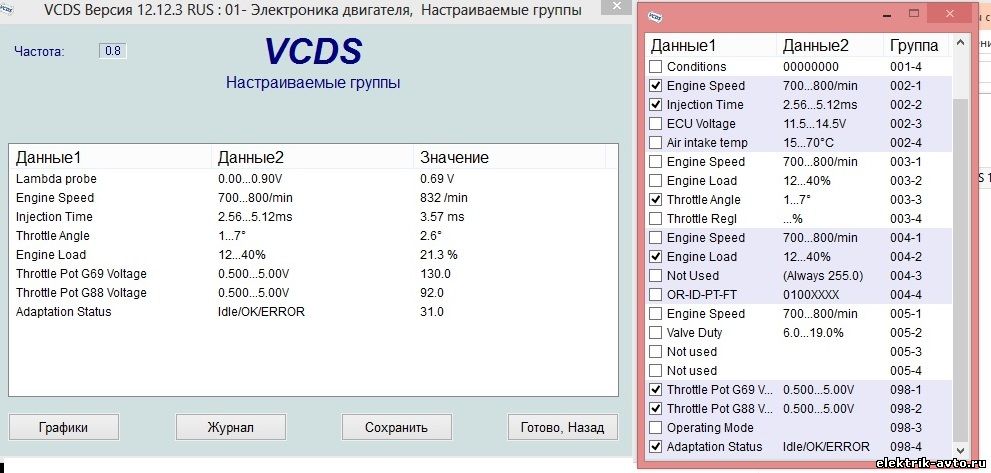Image resolution: width=991 pixels, height=473 pixels.
Task: Click Данные2 header in main table
Action: (x=312, y=157)
